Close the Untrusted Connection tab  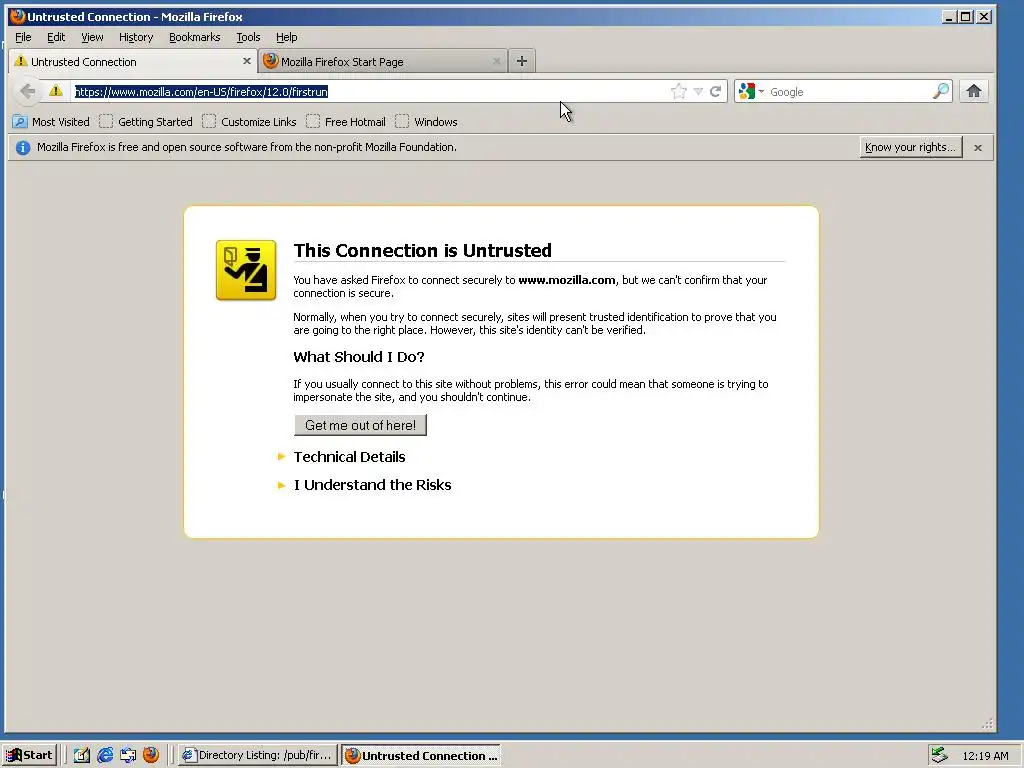pyautogui.click(x=246, y=61)
